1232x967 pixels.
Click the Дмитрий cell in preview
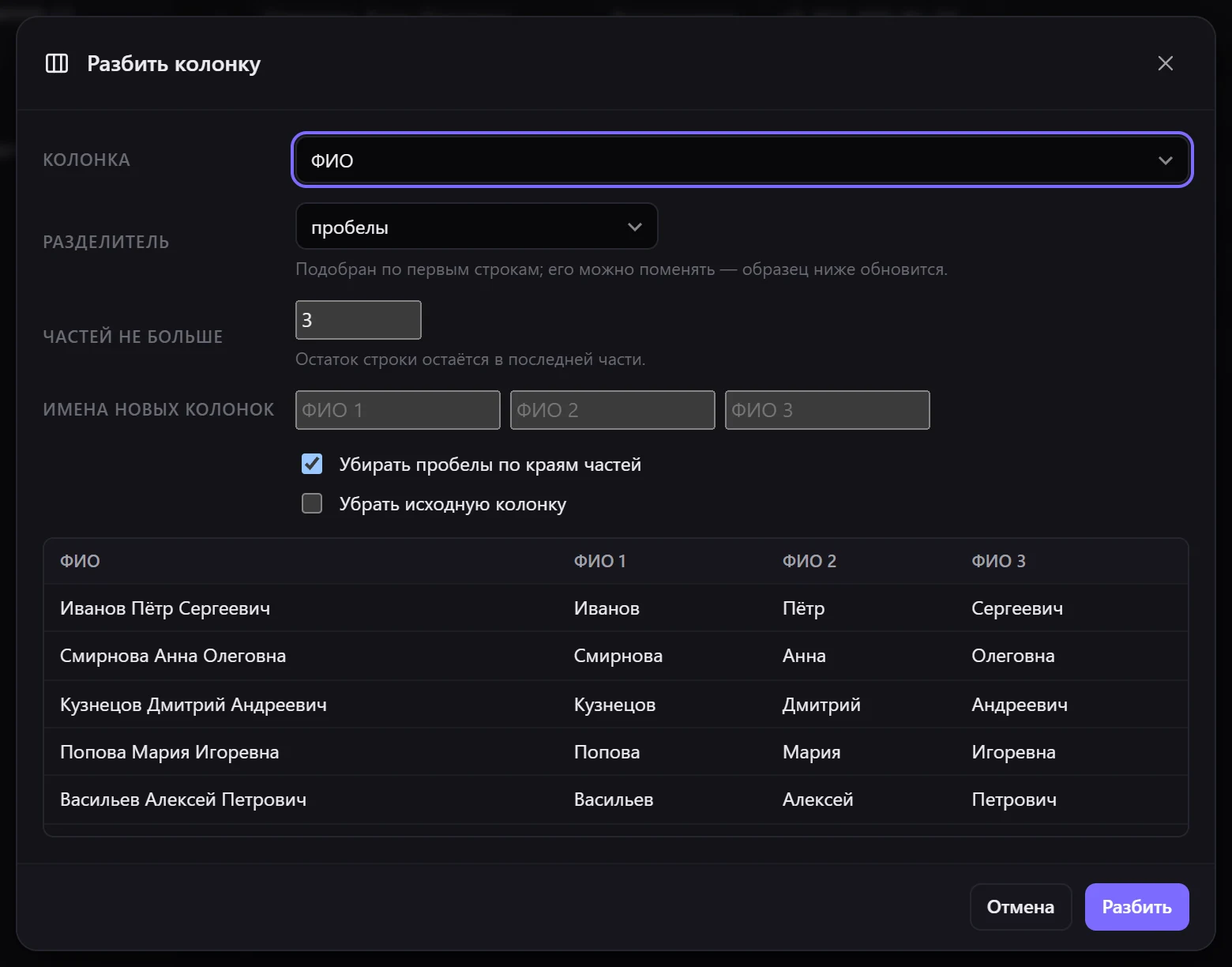pos(821,705)
